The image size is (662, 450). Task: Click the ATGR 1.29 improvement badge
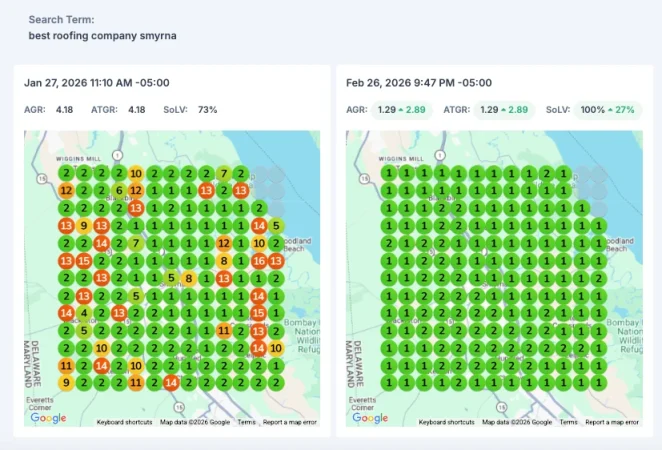click(504, 109)
